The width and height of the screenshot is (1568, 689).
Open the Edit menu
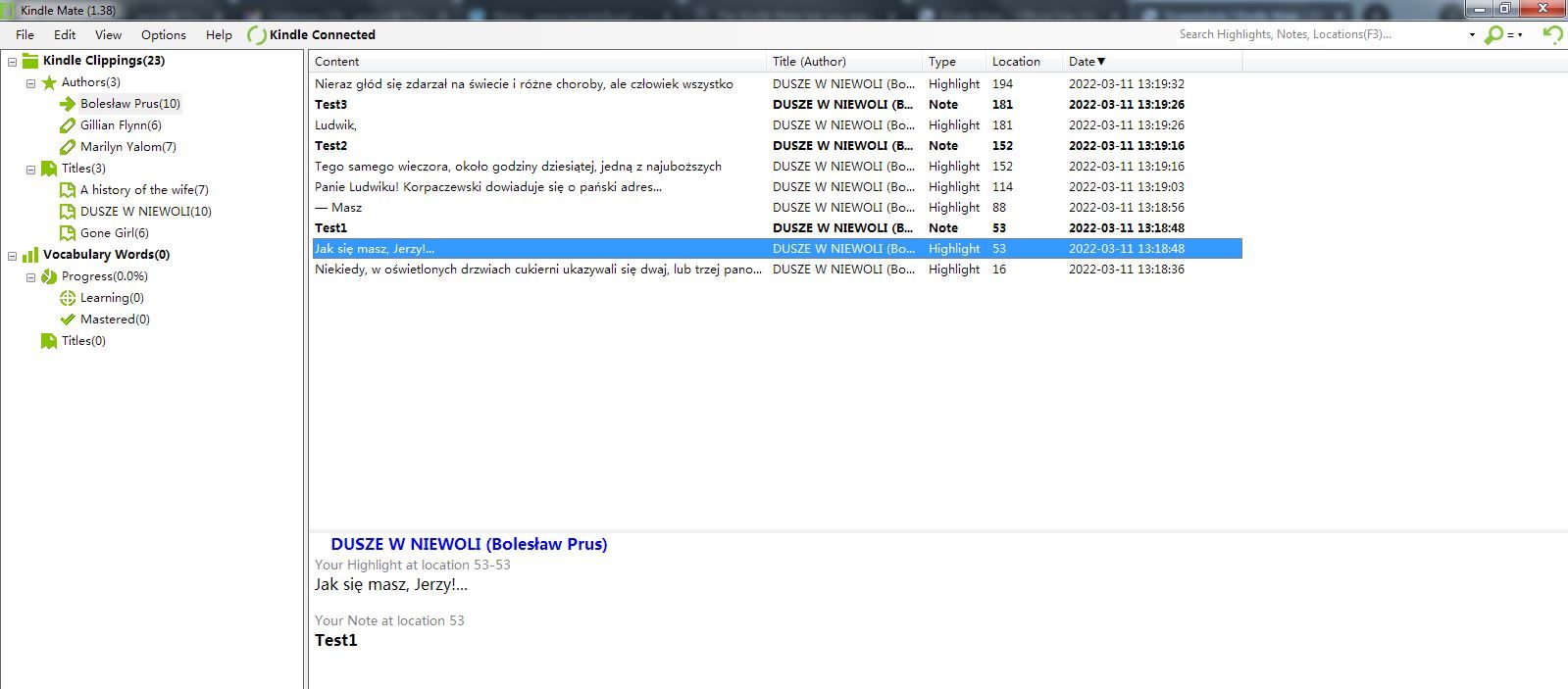click(65, 34)
